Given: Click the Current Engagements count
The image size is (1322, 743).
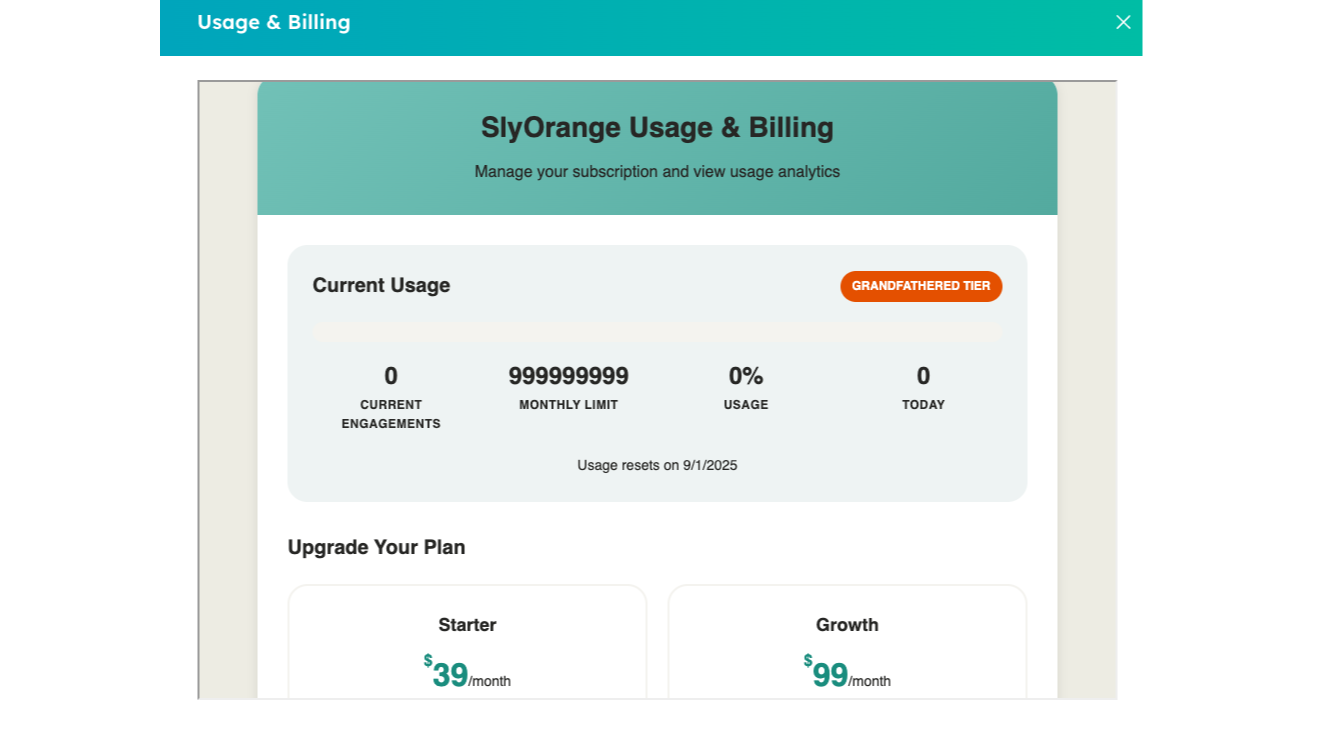Looking at the screenshot, I should (391, 376).
